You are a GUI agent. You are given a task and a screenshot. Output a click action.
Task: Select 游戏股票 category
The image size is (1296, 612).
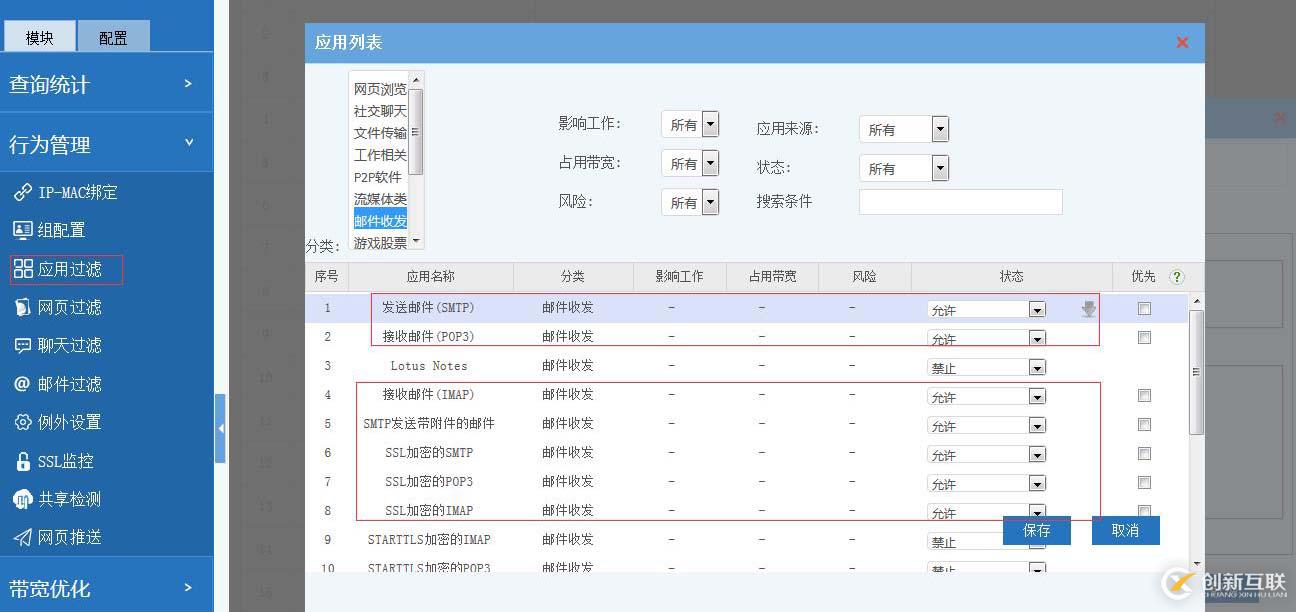[x=380, y=242]
